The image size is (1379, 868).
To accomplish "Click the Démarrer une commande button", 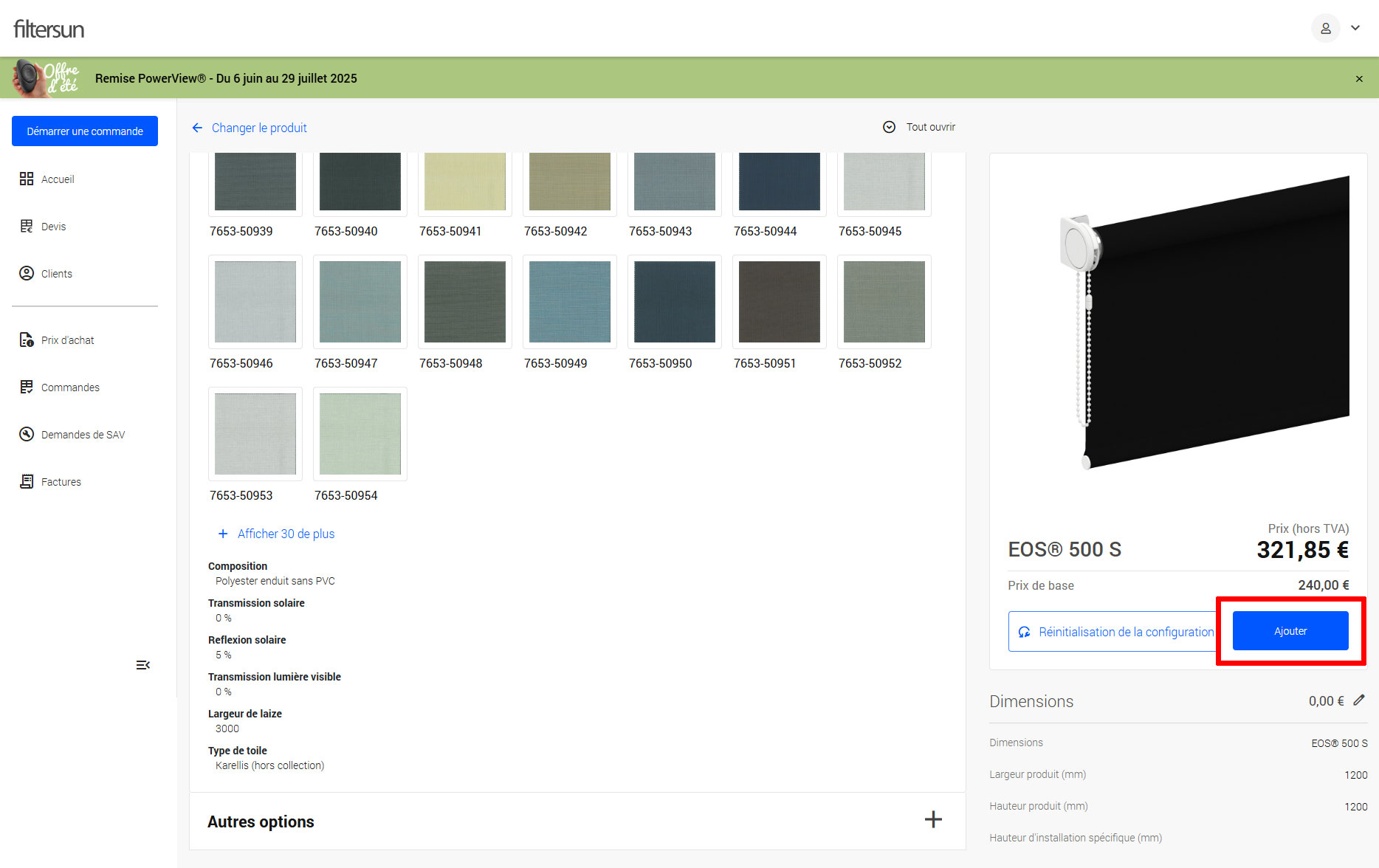I will pos(85,131).
